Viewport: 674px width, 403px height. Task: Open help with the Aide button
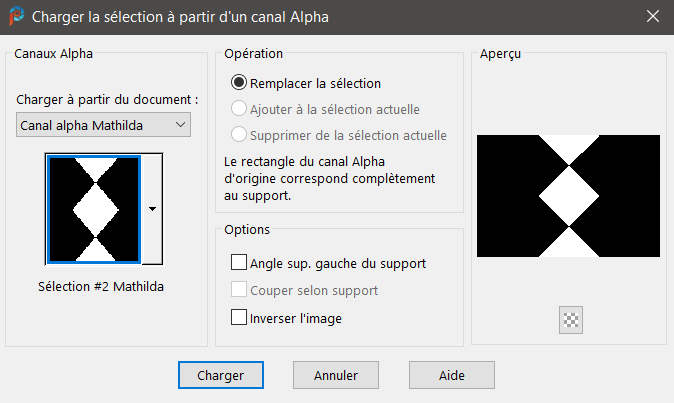(451, 375)
